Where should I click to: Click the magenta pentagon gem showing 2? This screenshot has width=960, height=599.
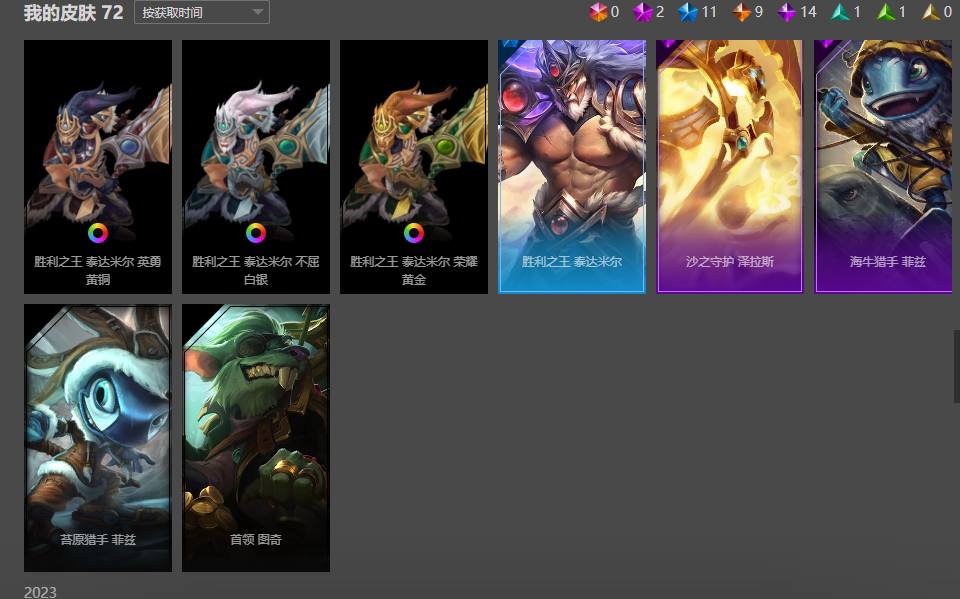(x=642, y=12)
